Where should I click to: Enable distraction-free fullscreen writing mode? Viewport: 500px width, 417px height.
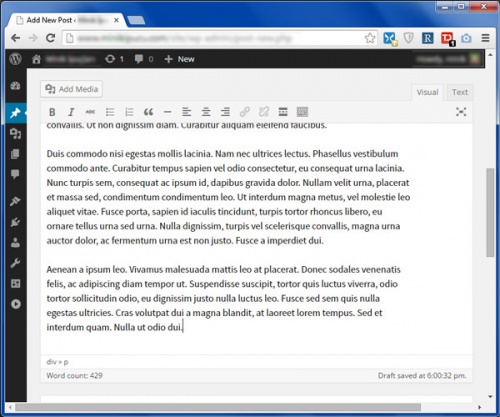point(461,112)
